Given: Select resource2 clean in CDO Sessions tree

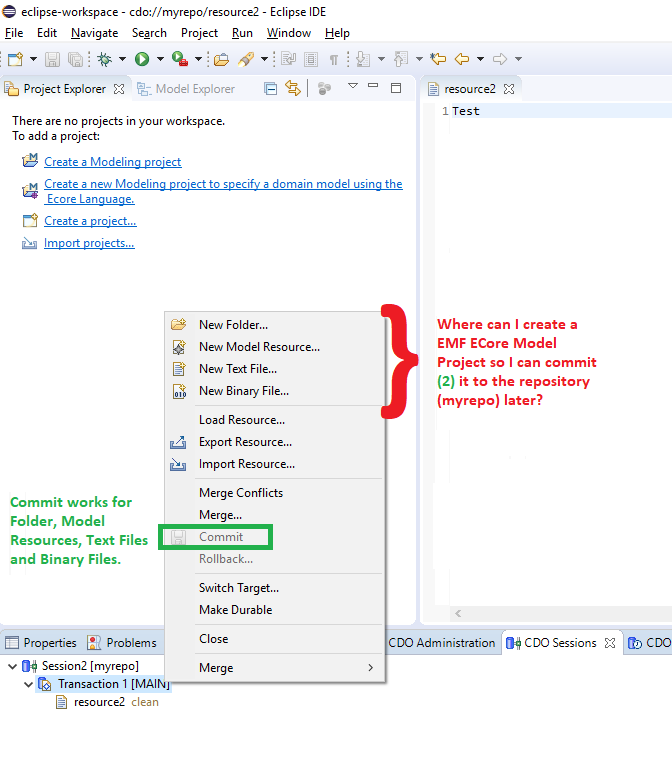Looking at the screenshot, I should [108, 702].
